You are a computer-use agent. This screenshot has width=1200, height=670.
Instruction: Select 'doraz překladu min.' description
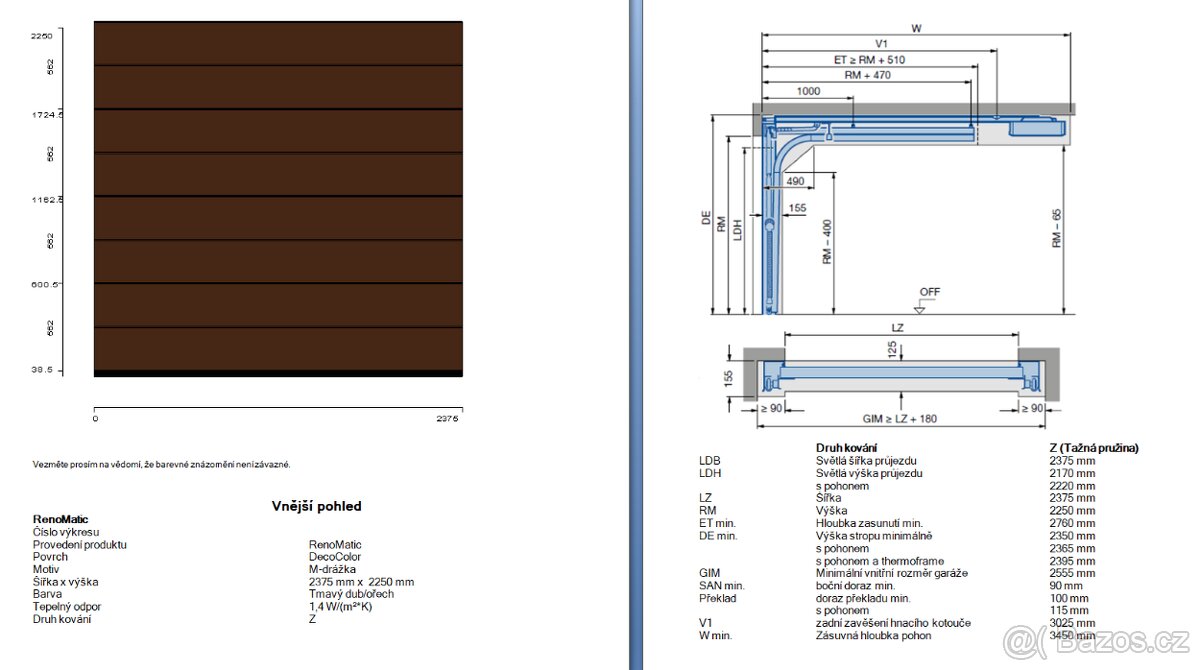pyautogui.click(x=863, y=598)
